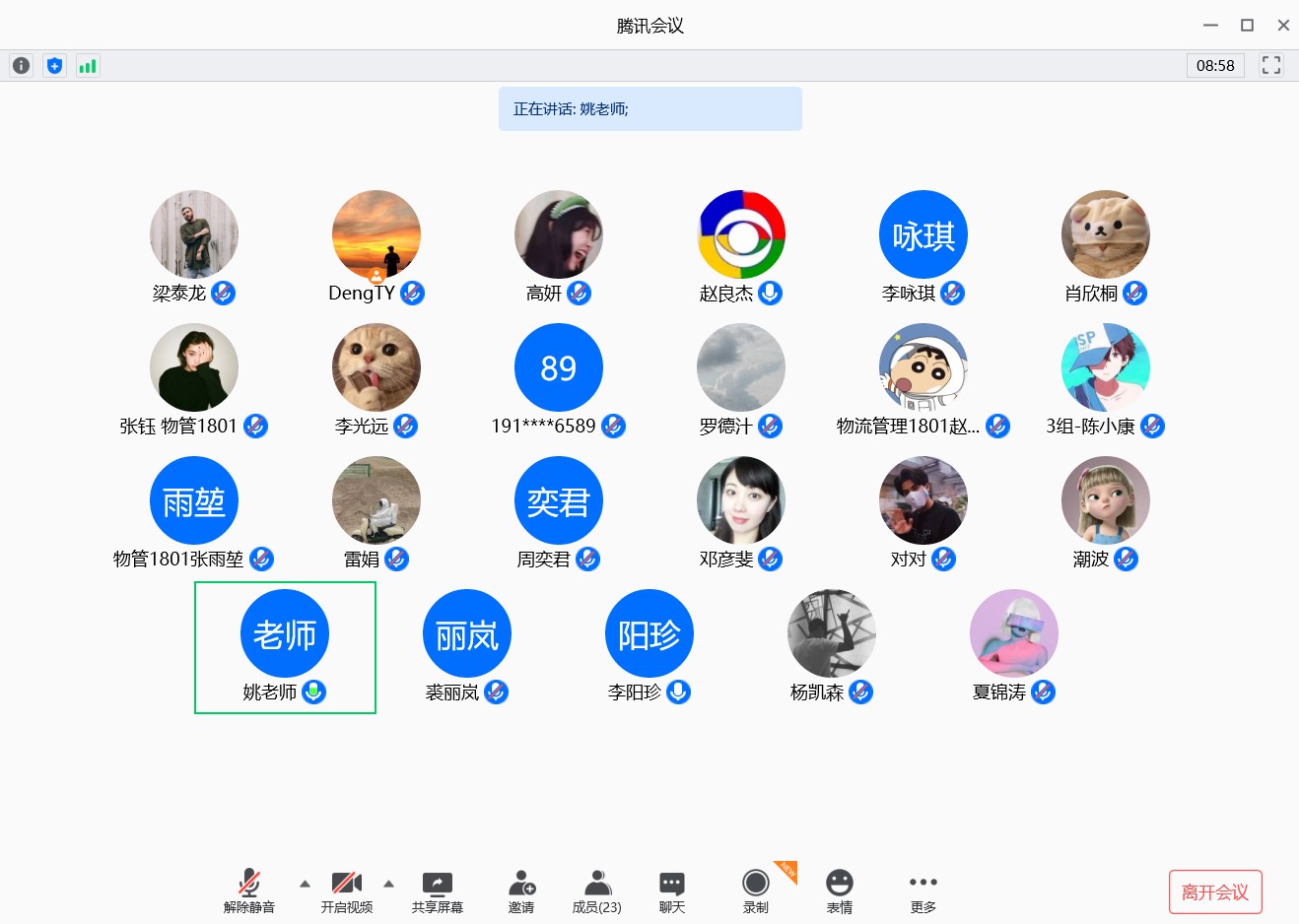
Task: Enter full screen mode icon
Action: point(1271,65)
